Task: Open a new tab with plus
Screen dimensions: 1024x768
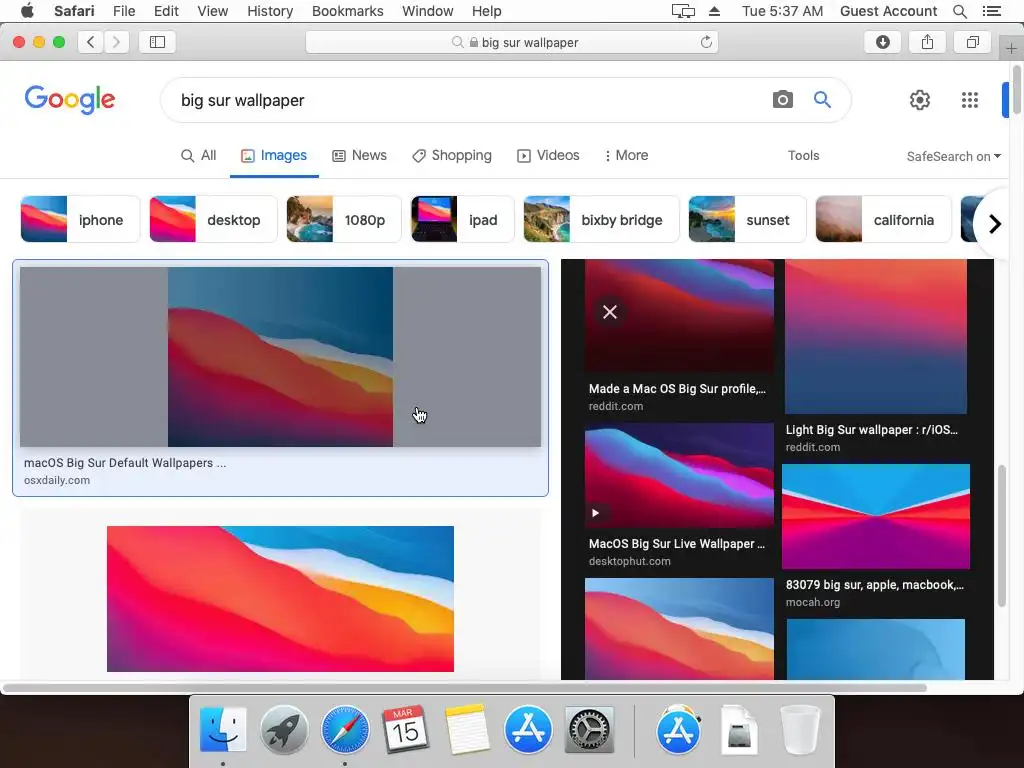Action: 1011,48
